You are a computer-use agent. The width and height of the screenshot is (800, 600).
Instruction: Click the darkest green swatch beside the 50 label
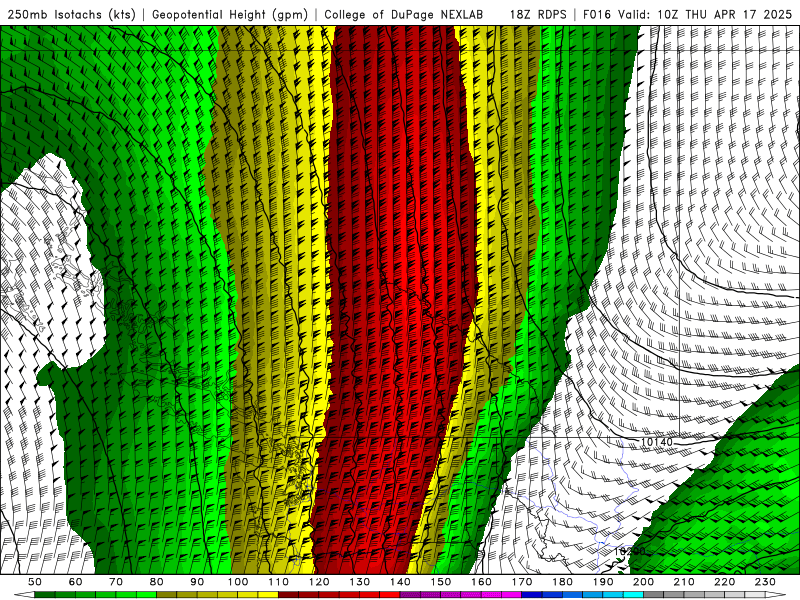point(44,595)
